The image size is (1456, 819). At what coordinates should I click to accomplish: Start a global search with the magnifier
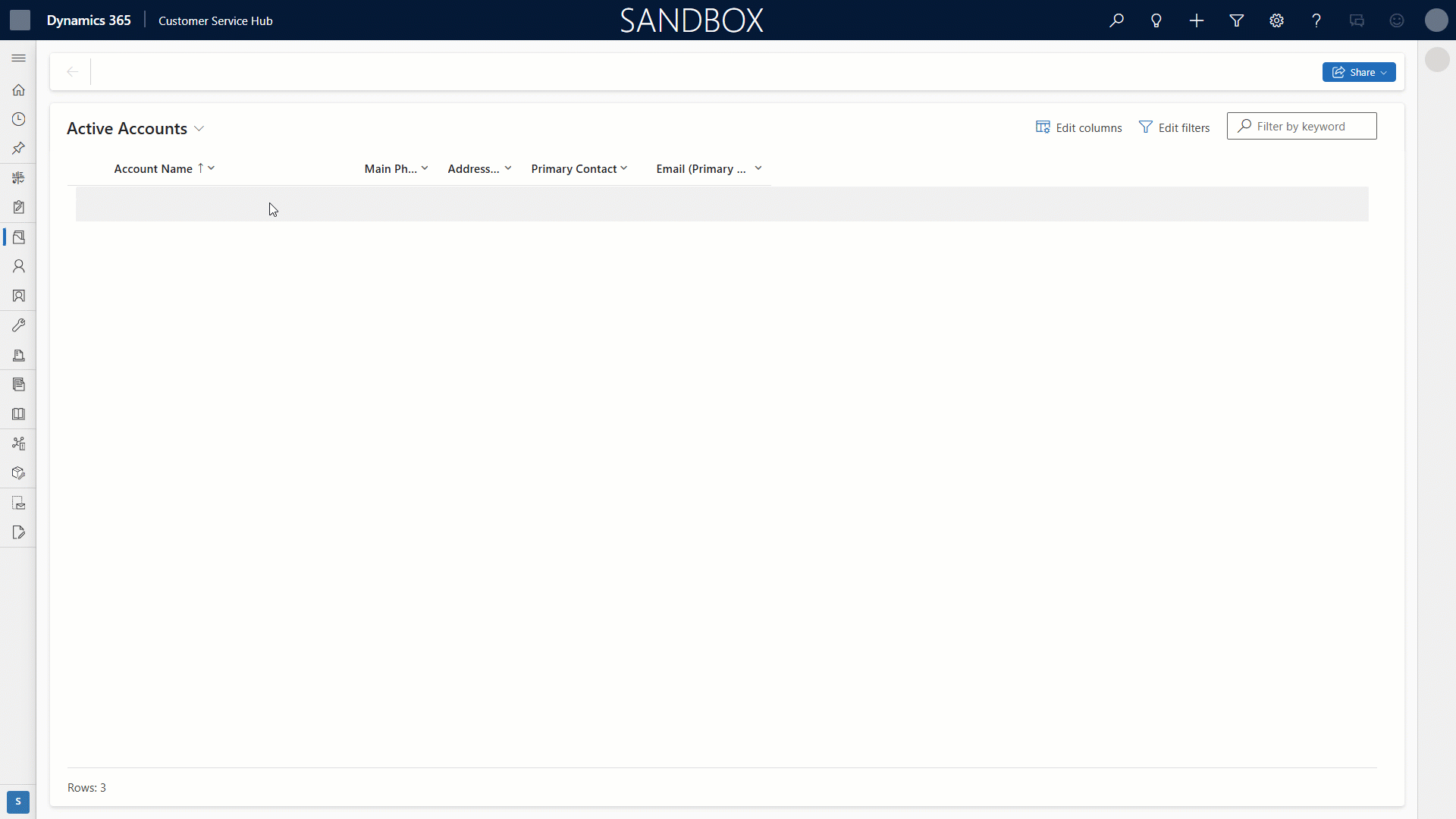1116,20
